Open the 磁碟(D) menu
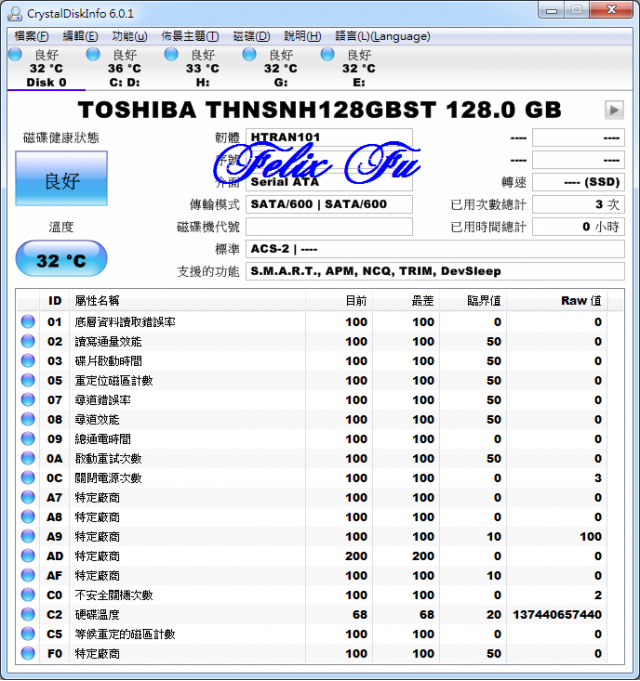 pyautogui.click(x=251, y=36)
